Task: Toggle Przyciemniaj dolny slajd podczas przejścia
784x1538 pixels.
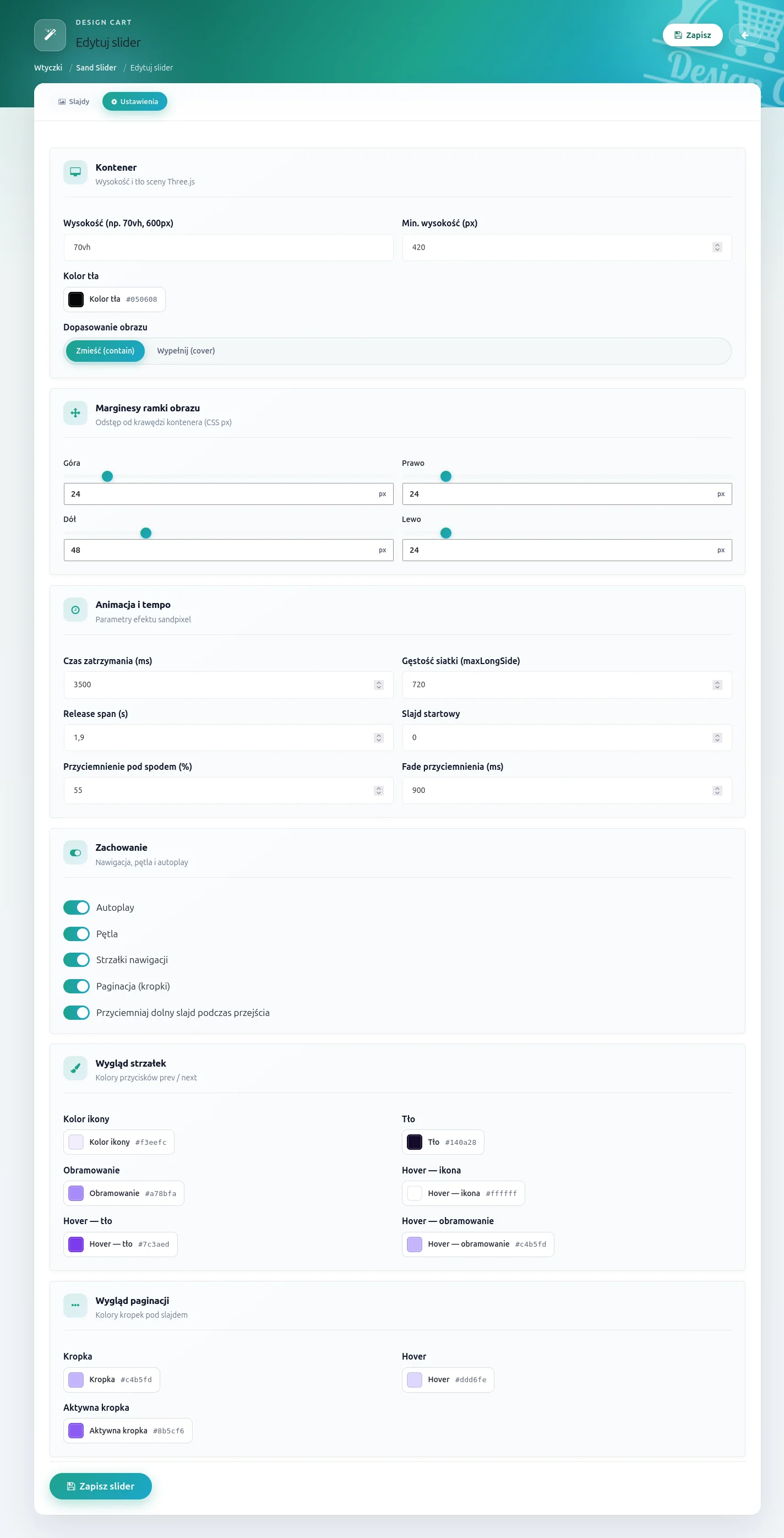Action: point(77,1013)
